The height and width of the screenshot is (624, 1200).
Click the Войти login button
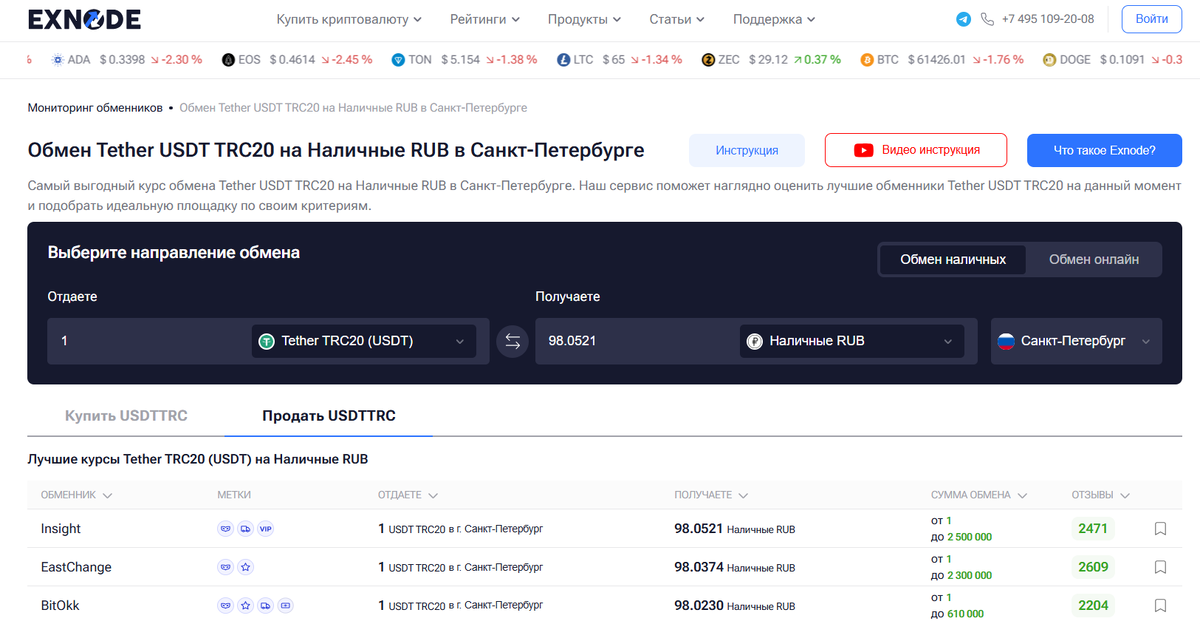[x=1151, y=19]
